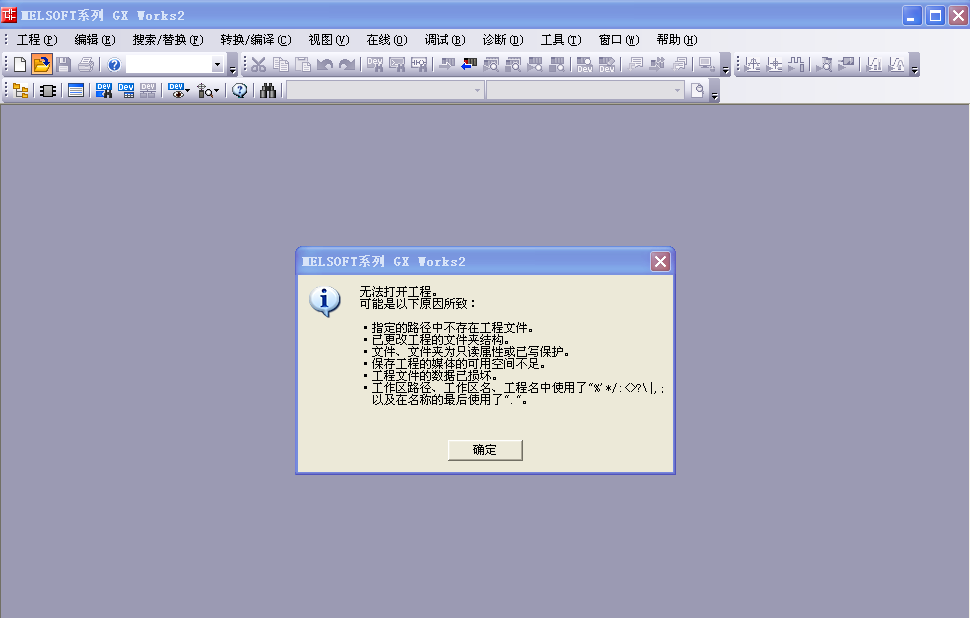970x618 pixels.
Task: Open the dropdown arrow next to eye icon
Action: [188, 91]
